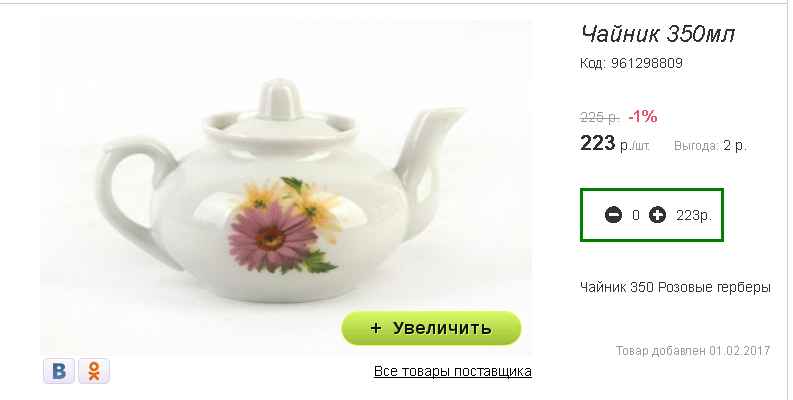This screenshot has height=400, width=793.
Task: Click the teapot product photo
Action: click(x=286, y=188)
